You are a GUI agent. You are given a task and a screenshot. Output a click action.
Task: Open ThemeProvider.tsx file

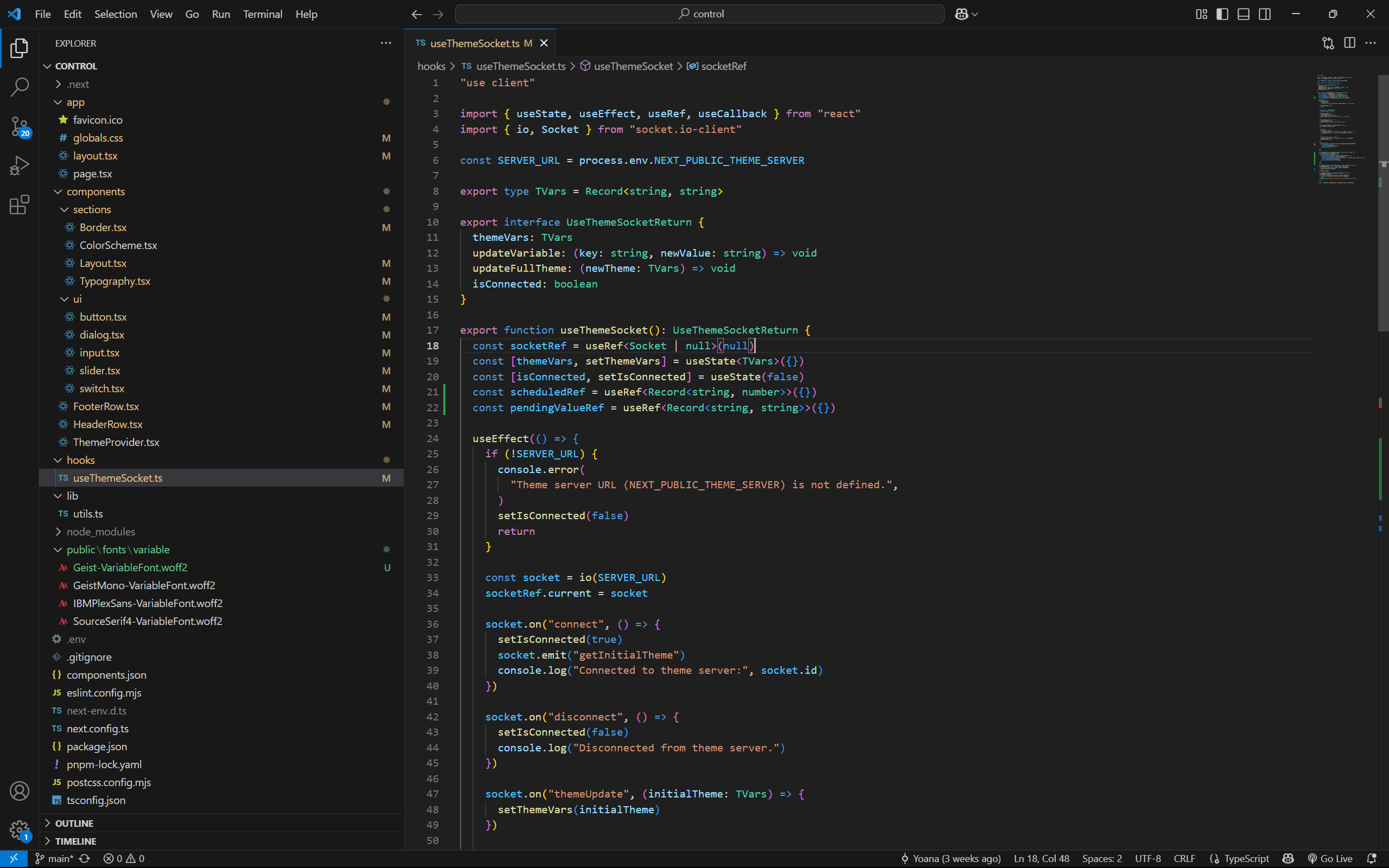[221, 442]
